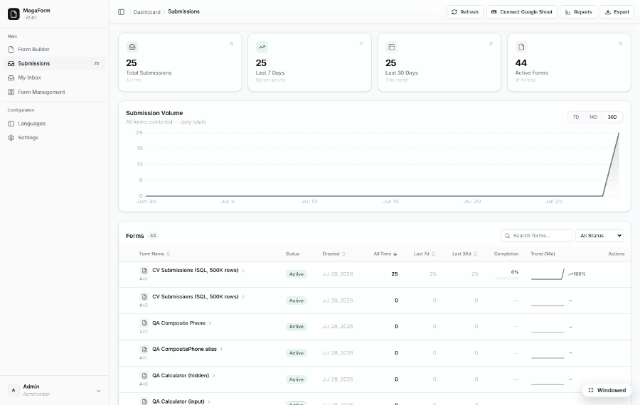Click the bold all-time count 25
Viewport: 640px width, 405px height.
click(395, 274)
